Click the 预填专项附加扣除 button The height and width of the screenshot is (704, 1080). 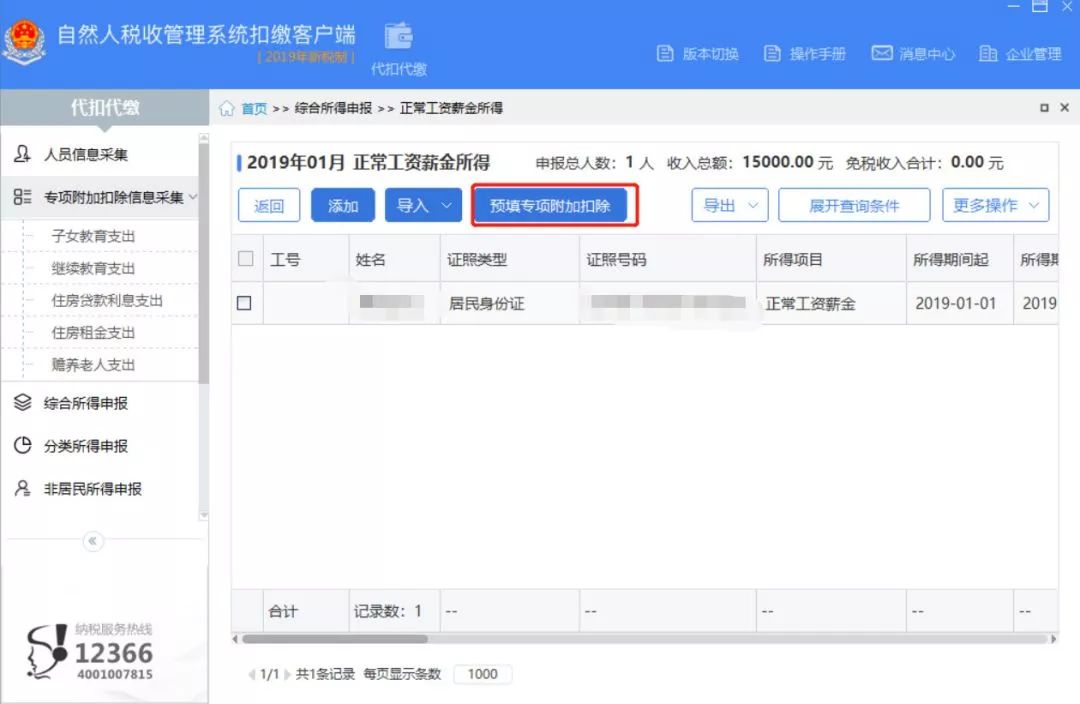(553, 204)
